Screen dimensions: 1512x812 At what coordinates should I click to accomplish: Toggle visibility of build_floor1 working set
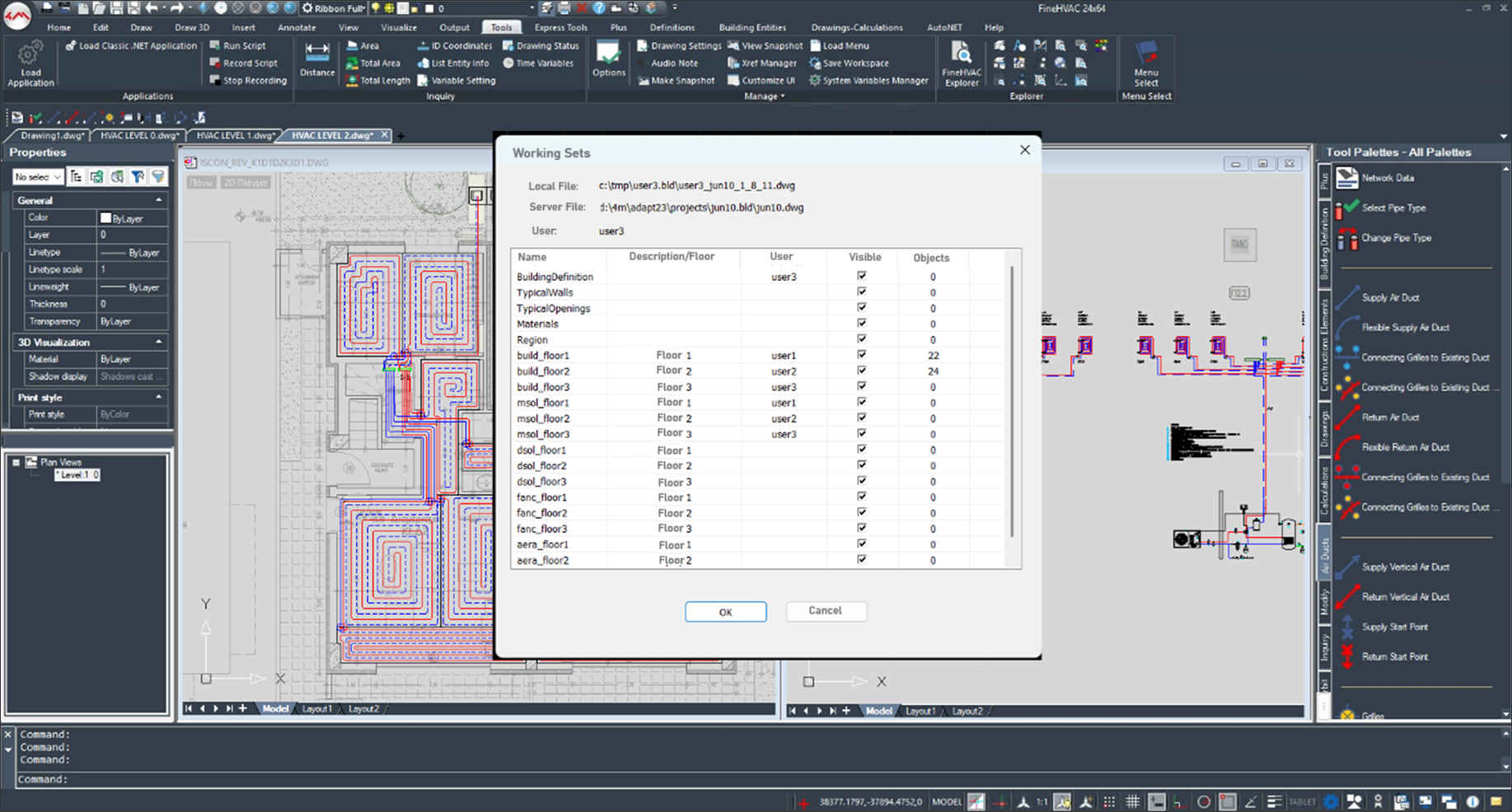click(x=862, y=355)
